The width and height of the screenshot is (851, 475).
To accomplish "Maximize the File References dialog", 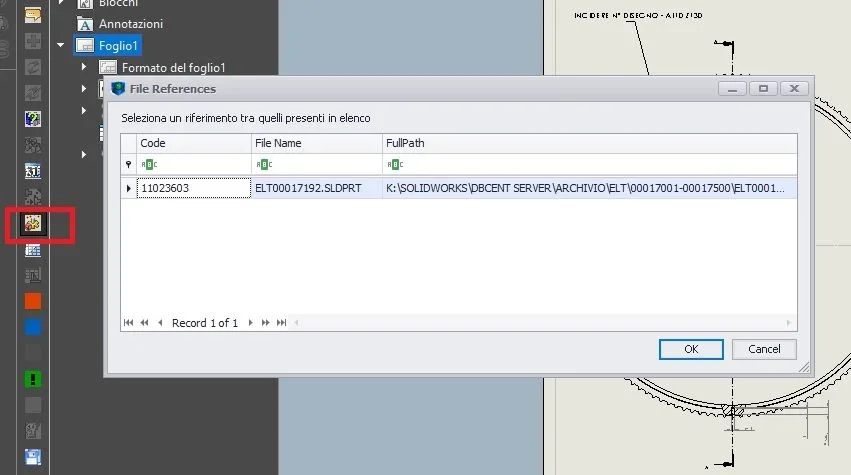I will click(x=763, y=88).
